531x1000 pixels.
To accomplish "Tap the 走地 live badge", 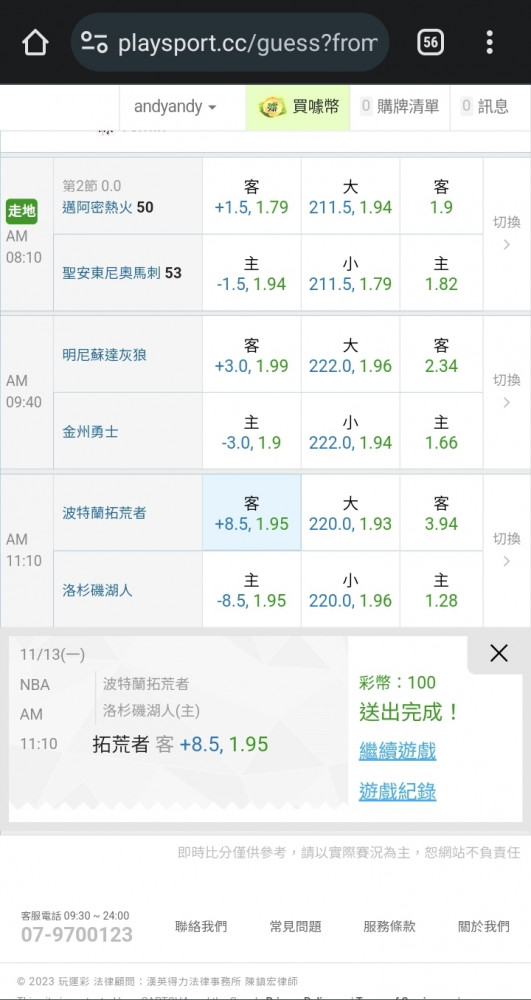I will [22, 211].
